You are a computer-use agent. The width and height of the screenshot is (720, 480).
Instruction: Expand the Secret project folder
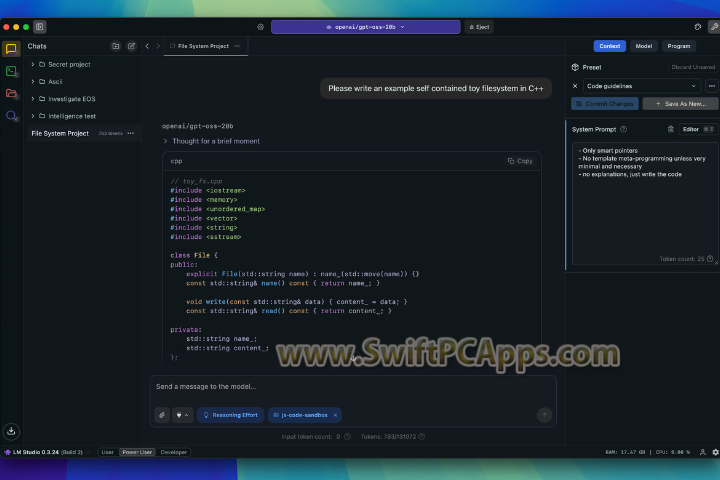(33, 64)
